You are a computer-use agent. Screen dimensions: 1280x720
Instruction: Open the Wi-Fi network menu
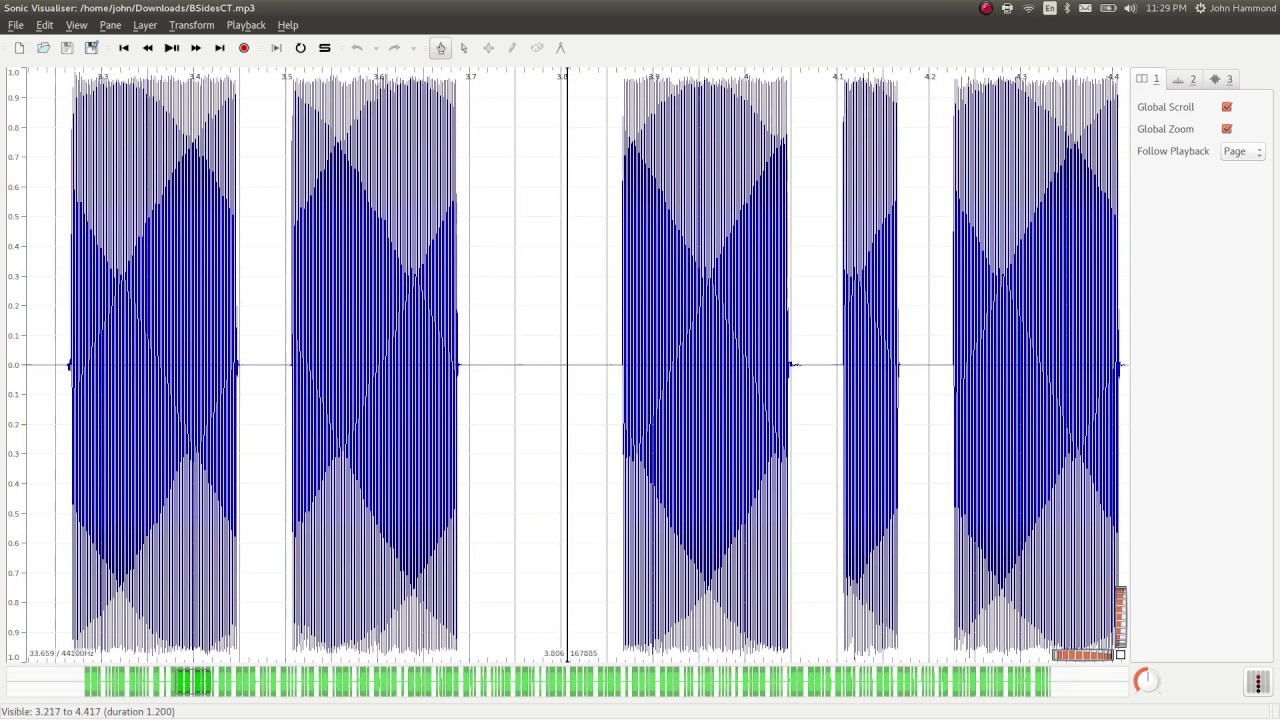1028,8
